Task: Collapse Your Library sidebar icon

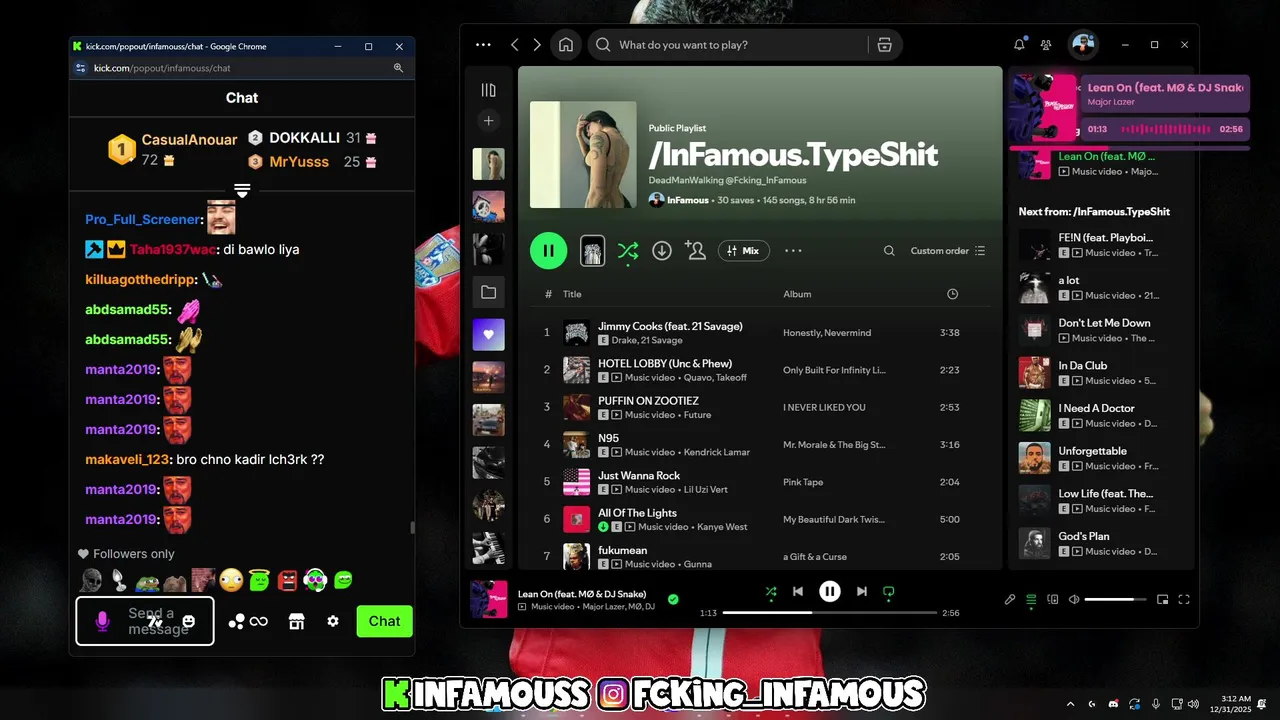Action: click(x=488, y=90)
